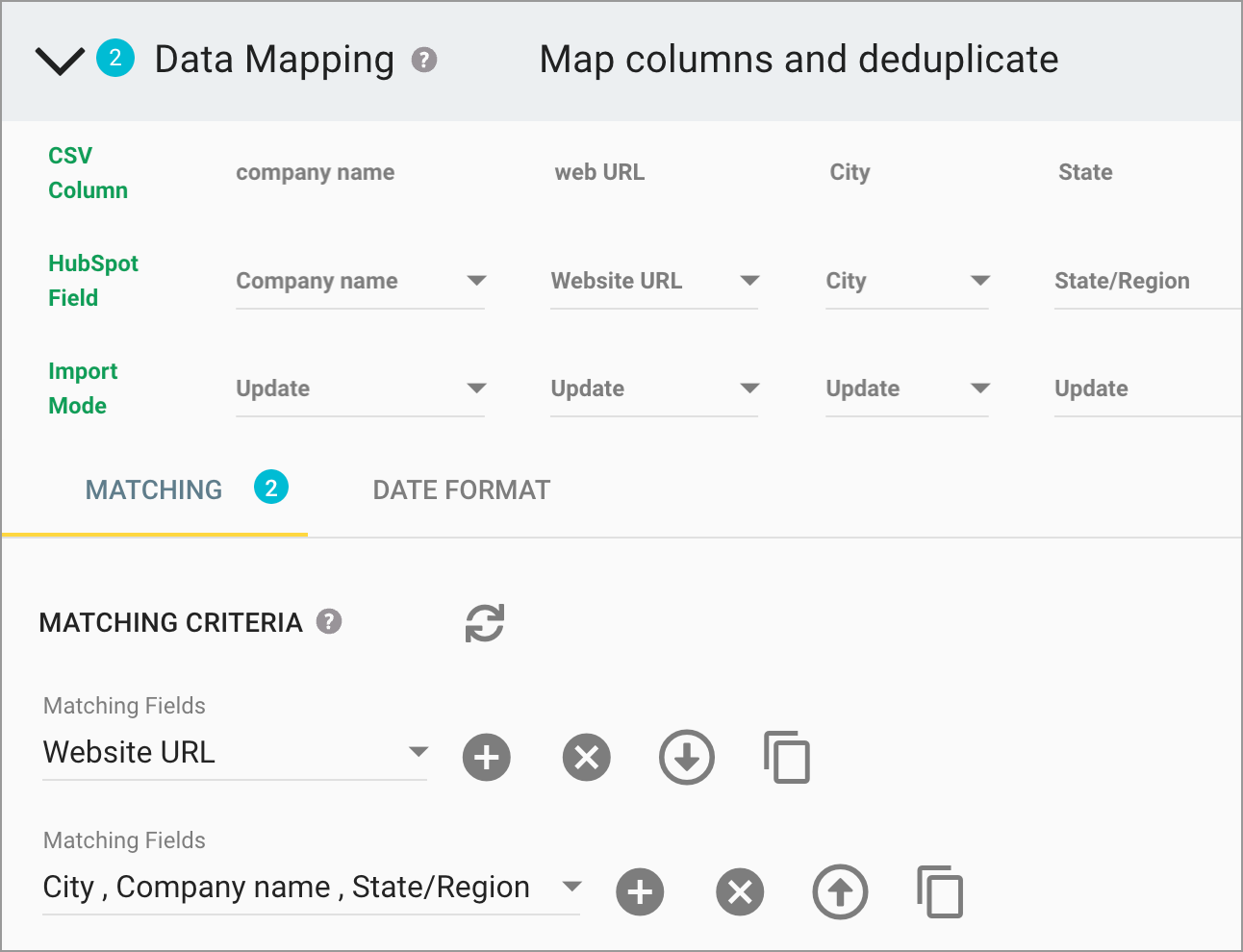Open the Import Mode dropdown under State column

1148,388
